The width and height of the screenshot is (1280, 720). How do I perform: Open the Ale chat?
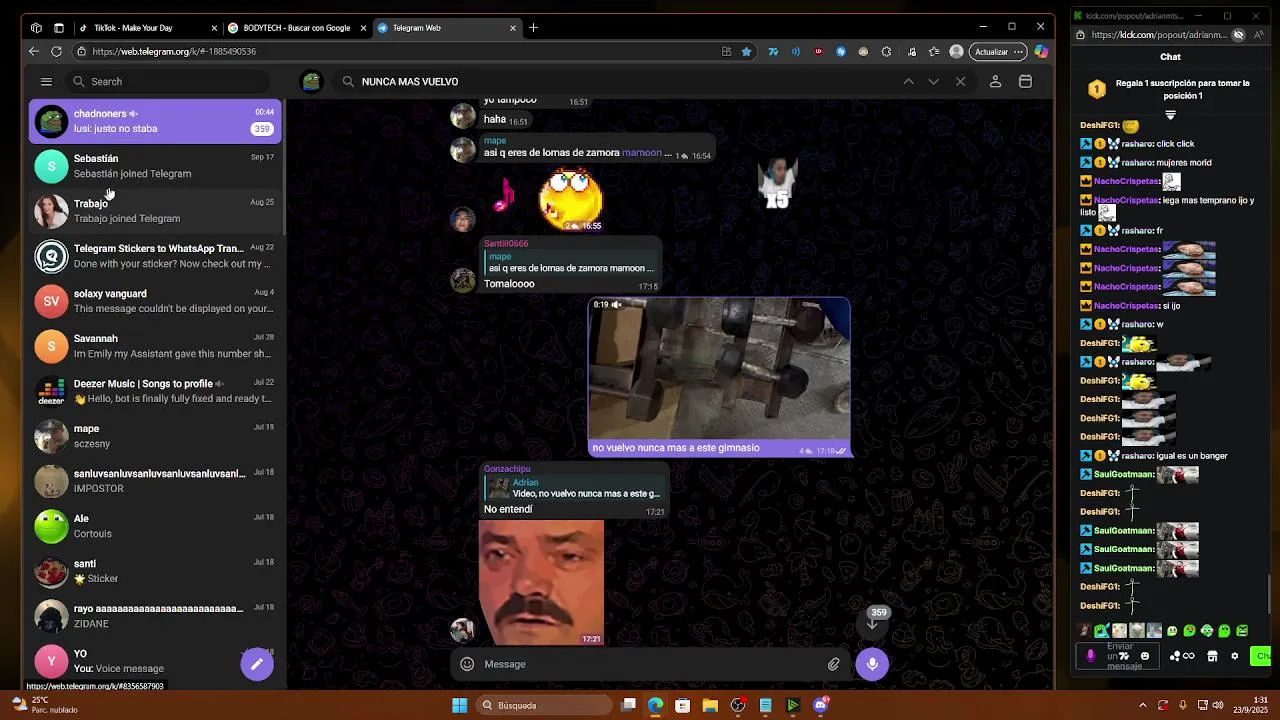coord(155,526)
